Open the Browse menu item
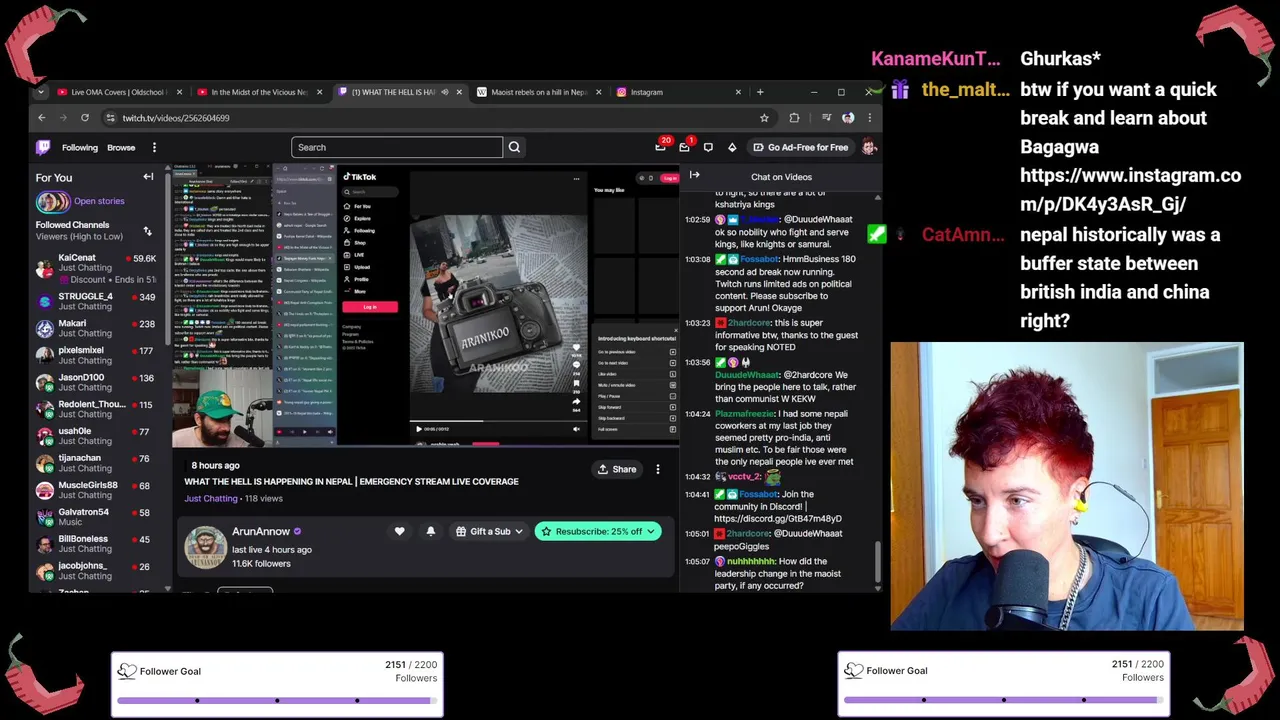This screenshot has height=720, width=1280. 121,147
